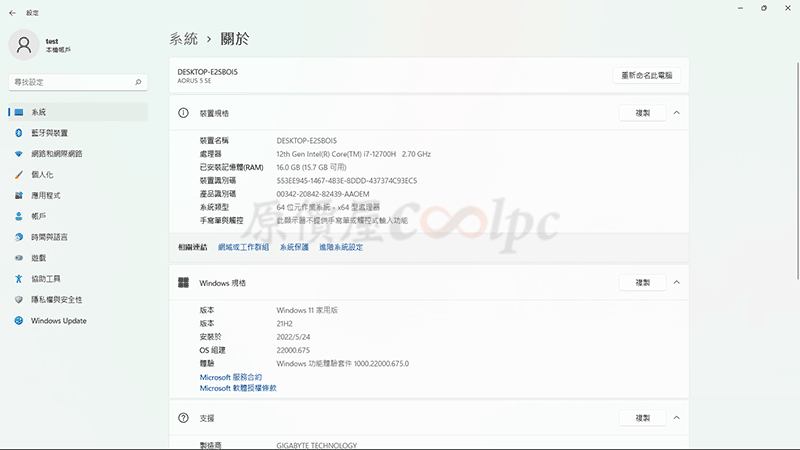800x450 pixels.
Task: Select the gamepad icon for 遊戲
Action: pyautogui.click(x=19, y=258)
